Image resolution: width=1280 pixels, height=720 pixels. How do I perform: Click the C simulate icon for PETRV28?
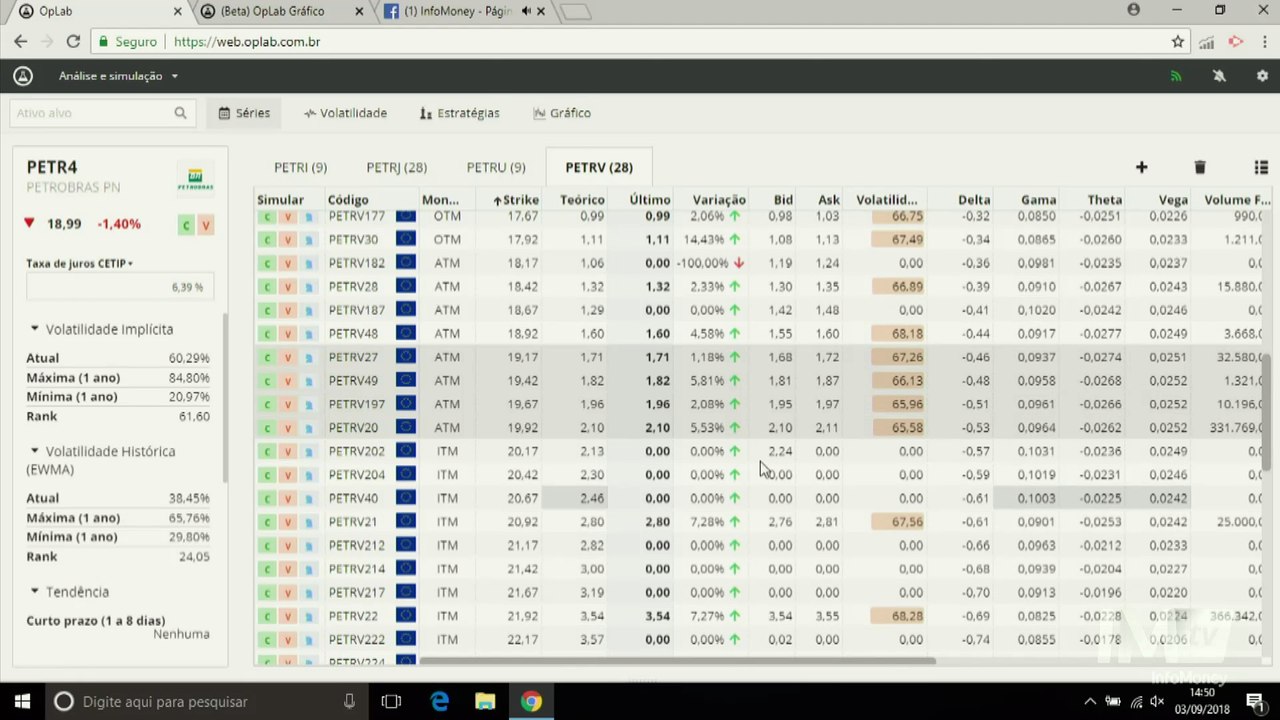(267, 287)
